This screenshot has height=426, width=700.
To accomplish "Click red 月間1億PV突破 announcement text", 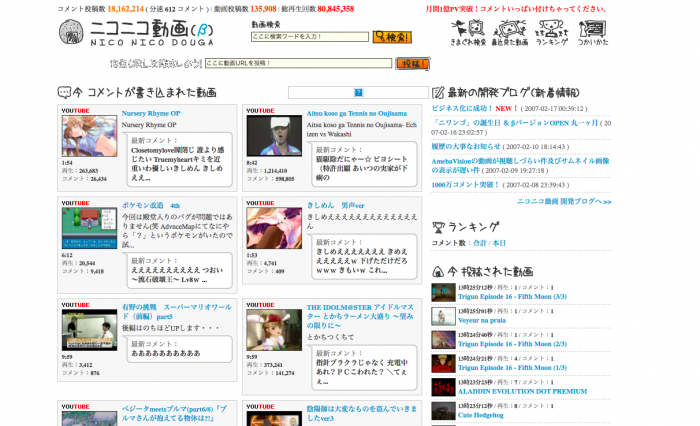I will click(517, 8).
